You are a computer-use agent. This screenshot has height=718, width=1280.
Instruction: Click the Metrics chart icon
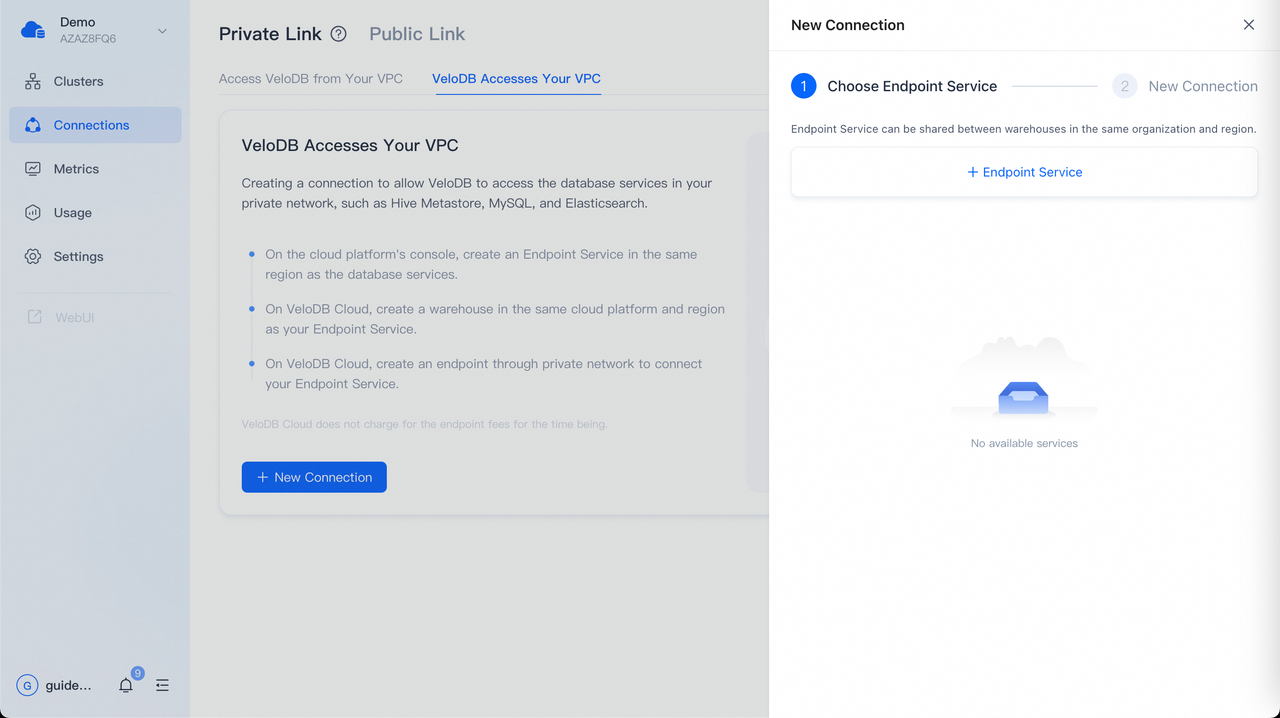coord(33,169)
